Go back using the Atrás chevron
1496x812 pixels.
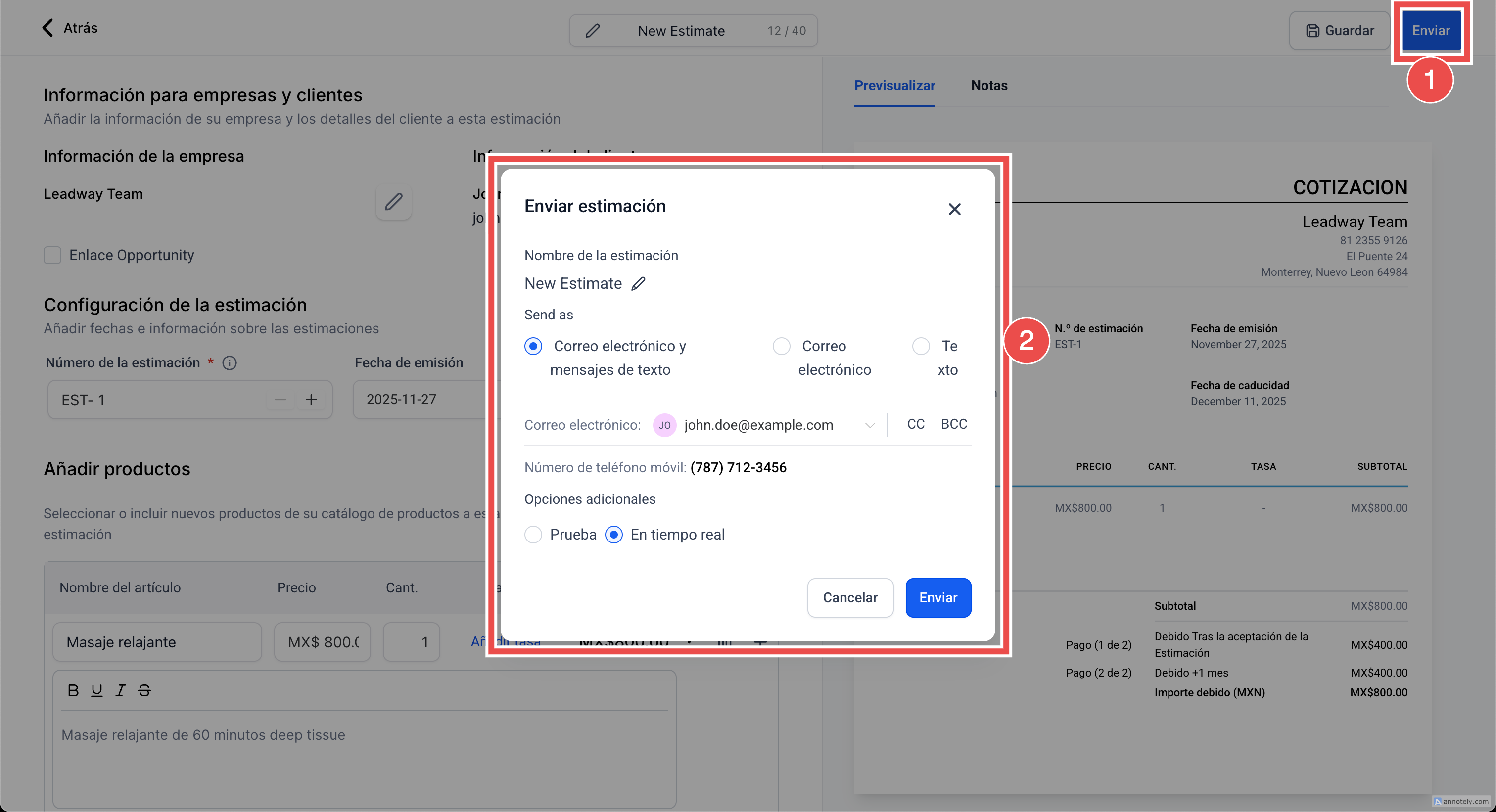click(x=48, y=27)
